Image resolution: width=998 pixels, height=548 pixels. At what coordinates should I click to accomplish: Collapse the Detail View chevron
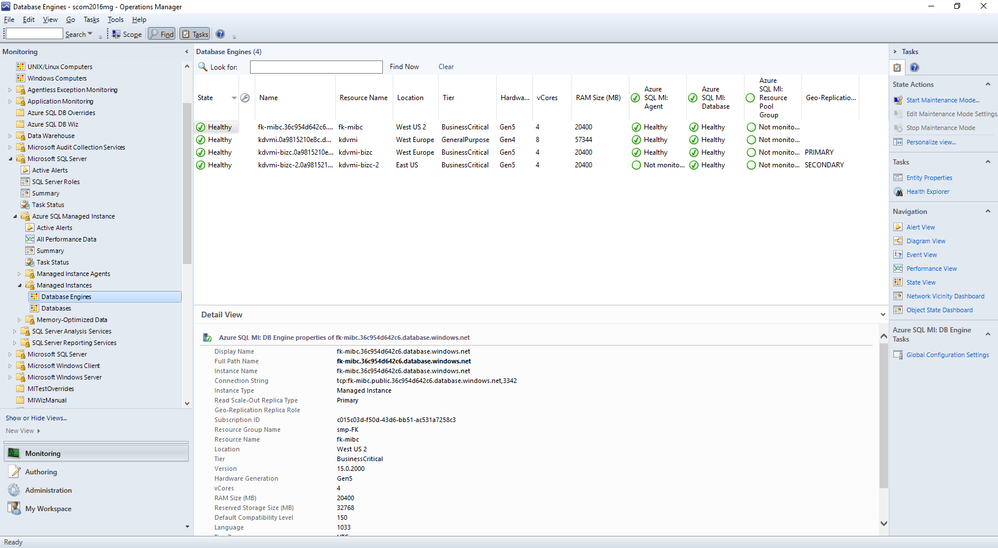pyautogui.click(x=883, y=314)
